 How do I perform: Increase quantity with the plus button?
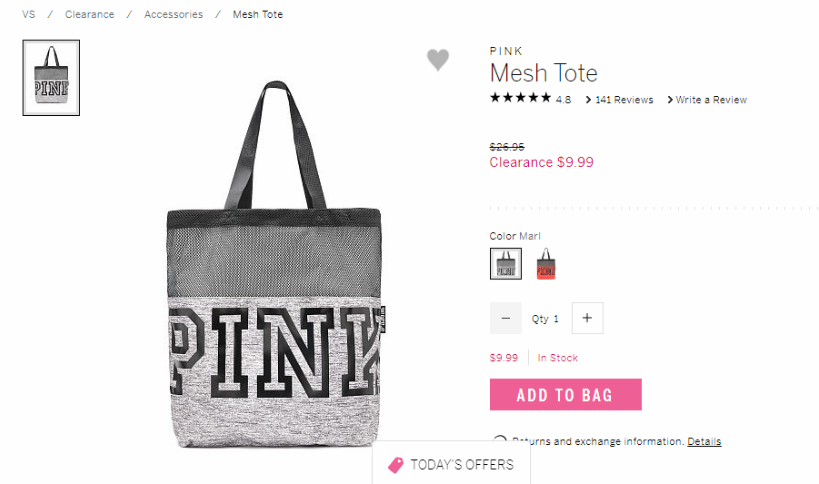click(588, 318)
